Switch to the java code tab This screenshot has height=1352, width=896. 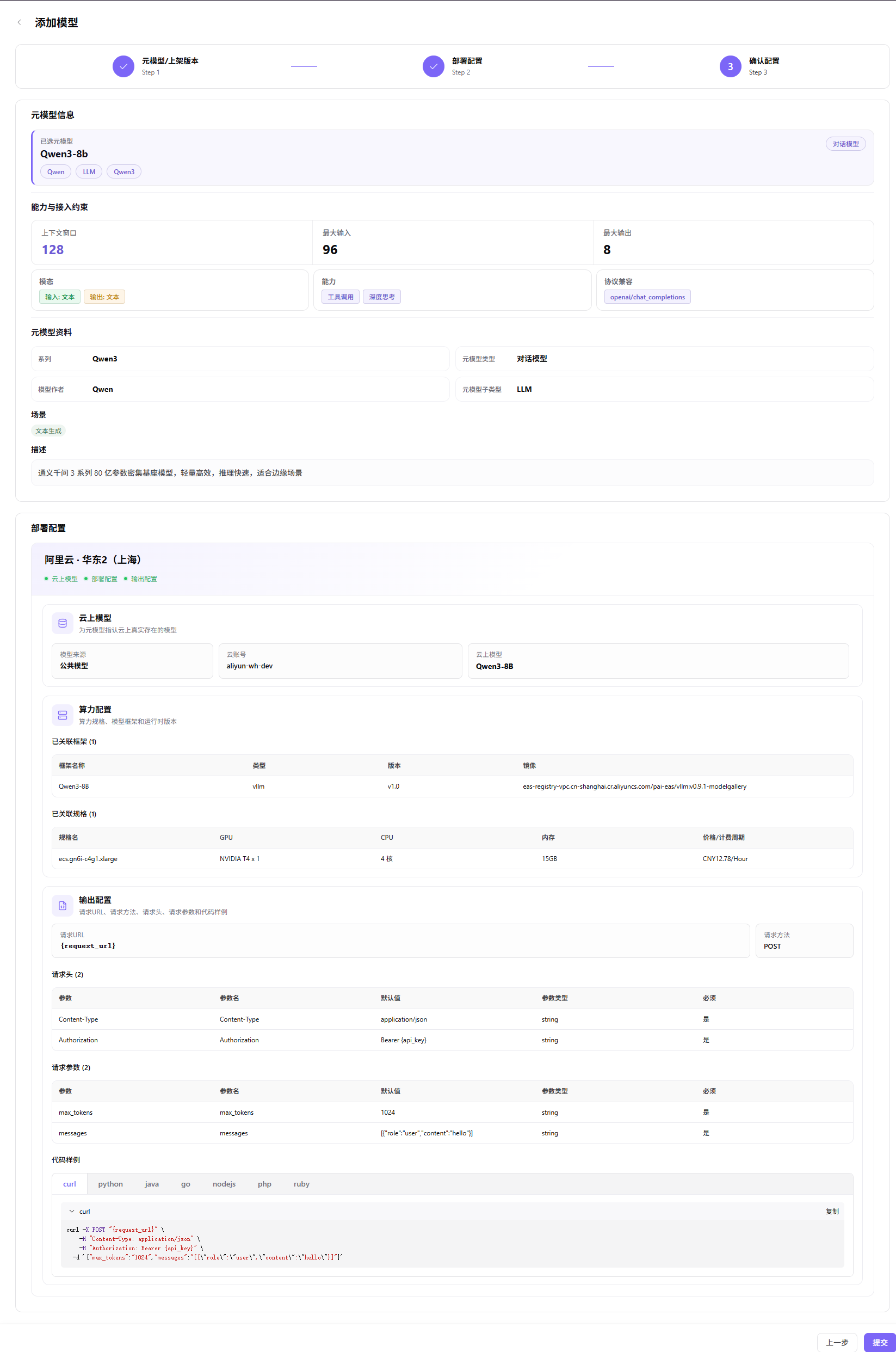(152, 1184)
